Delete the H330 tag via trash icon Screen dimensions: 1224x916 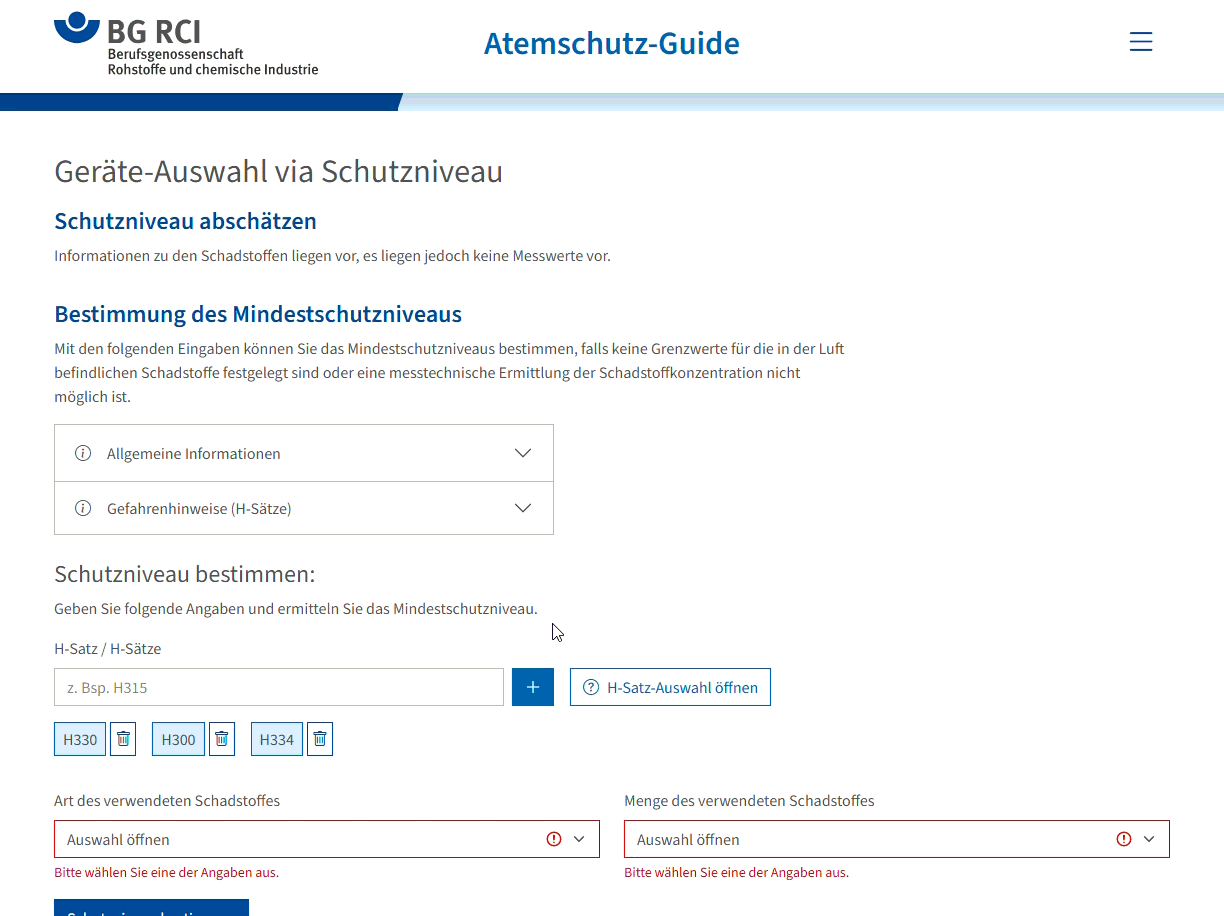[x=123, y=739]
